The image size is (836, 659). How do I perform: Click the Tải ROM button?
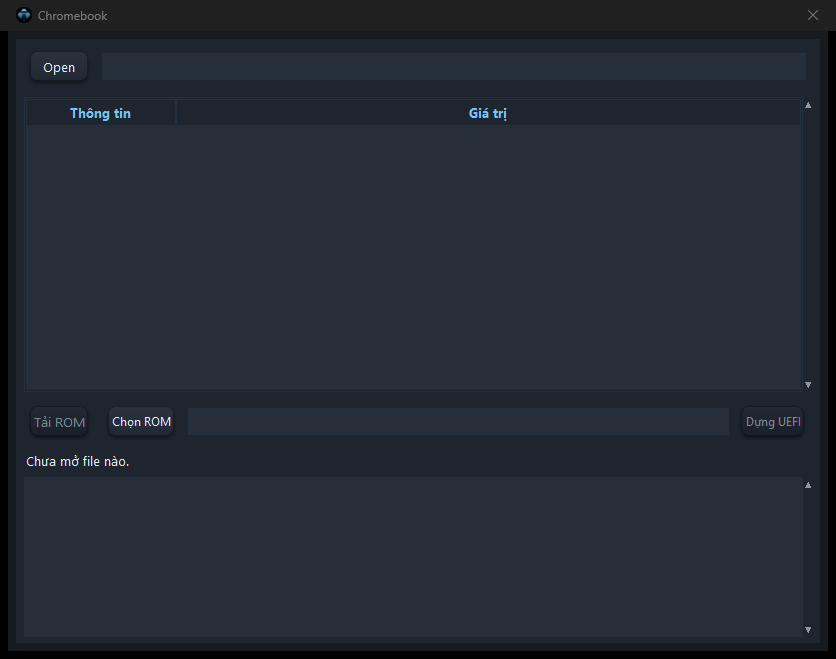tap(59, 422)
